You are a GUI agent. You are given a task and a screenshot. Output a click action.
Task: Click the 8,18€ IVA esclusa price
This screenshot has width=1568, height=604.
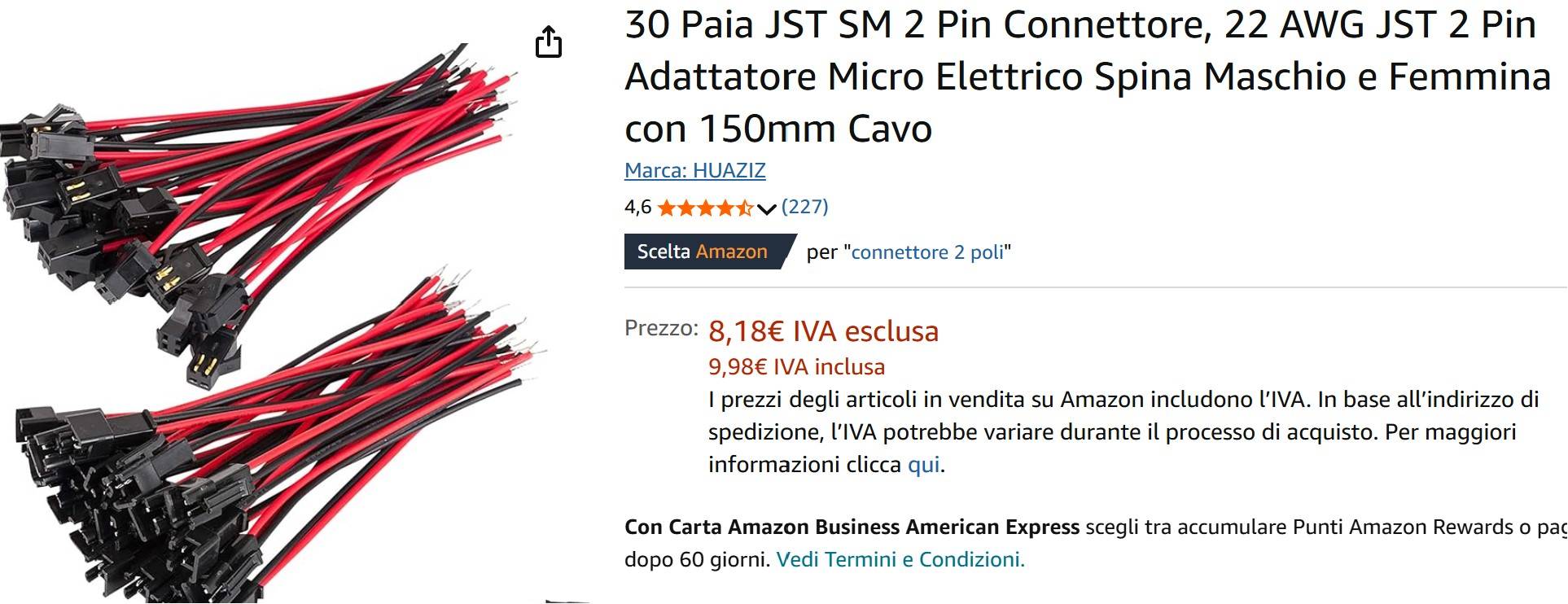[823, 331]
